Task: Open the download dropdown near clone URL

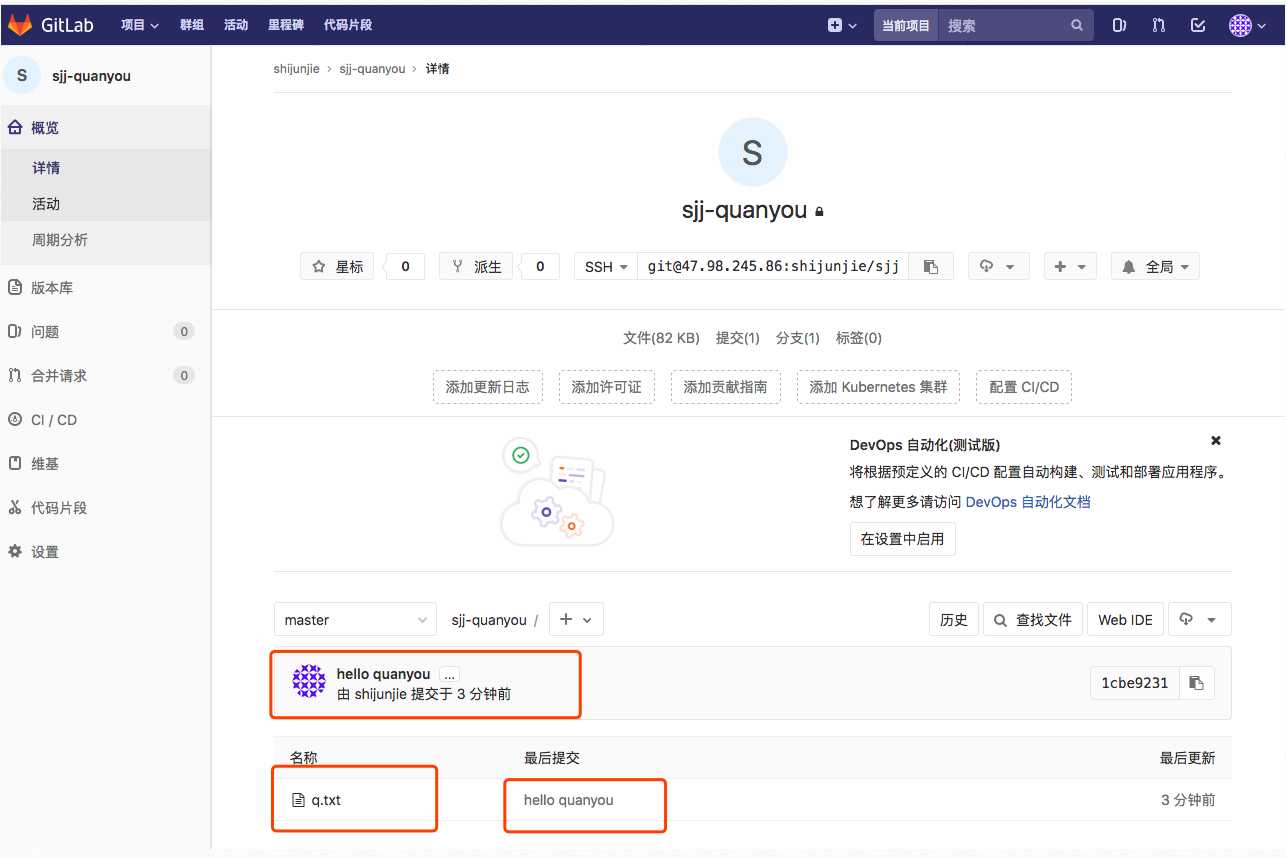Action: pos(998,266)
